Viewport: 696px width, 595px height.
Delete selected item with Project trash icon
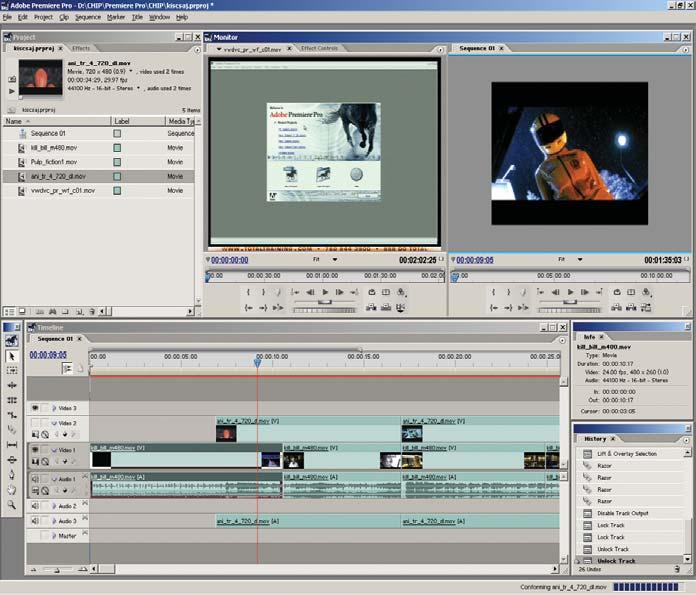point(92,312)
